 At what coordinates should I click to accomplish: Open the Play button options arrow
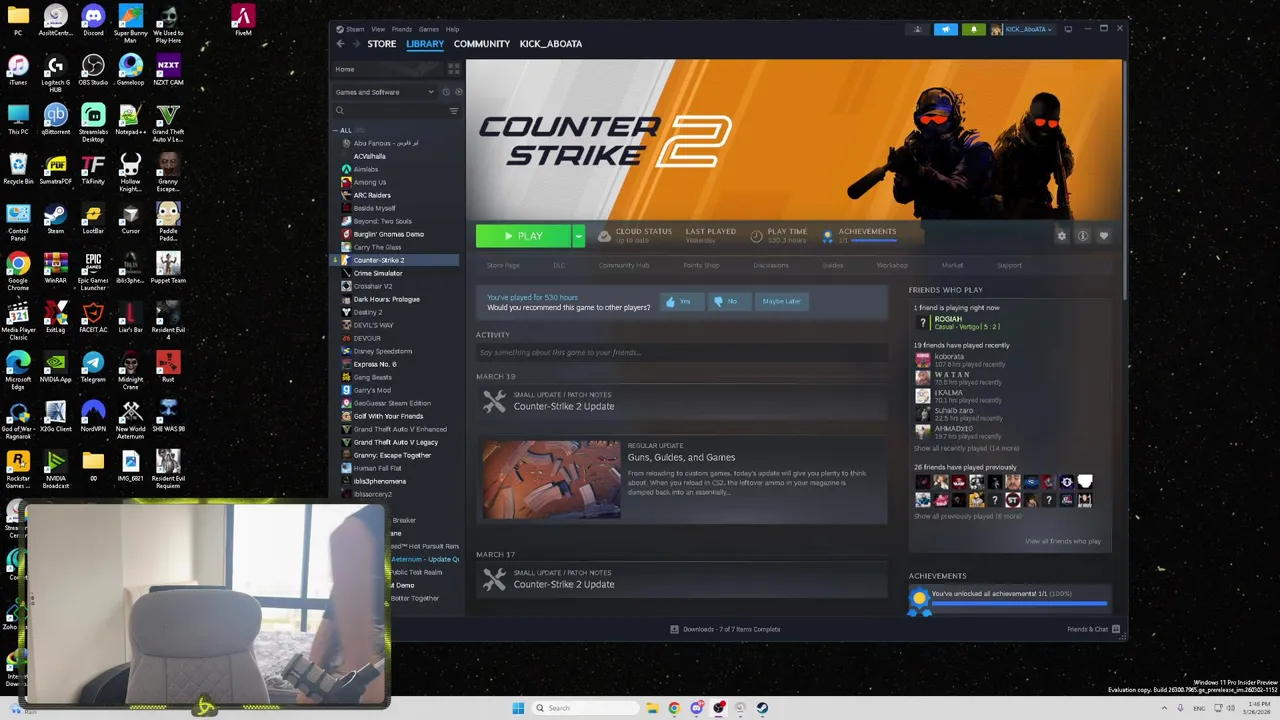coord(577,236)
